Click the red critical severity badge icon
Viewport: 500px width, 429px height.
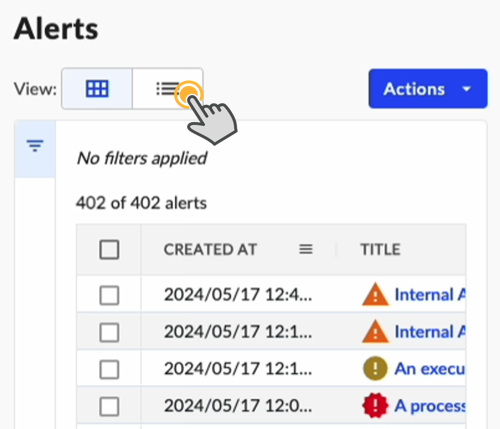[375, 406]
